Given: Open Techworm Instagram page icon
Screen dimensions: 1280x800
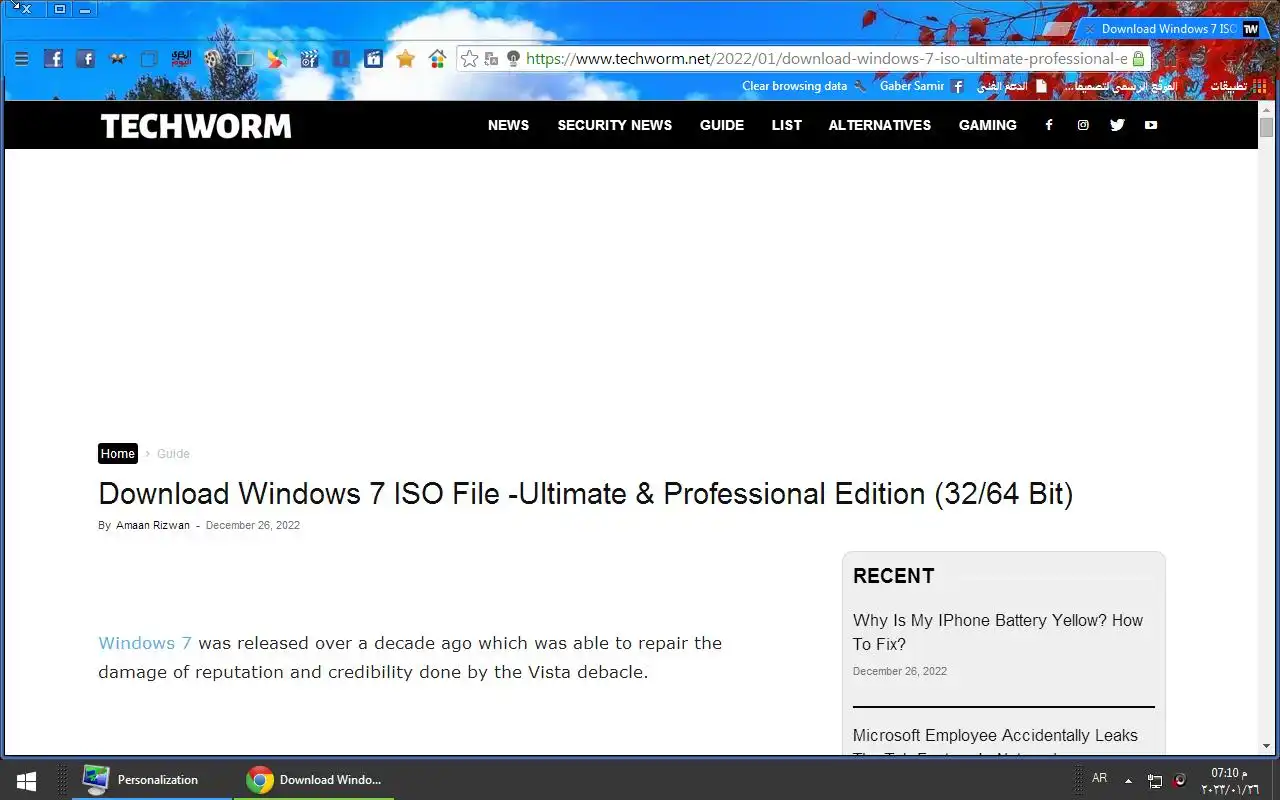Looking at the screenshot, I should 1083,125.
